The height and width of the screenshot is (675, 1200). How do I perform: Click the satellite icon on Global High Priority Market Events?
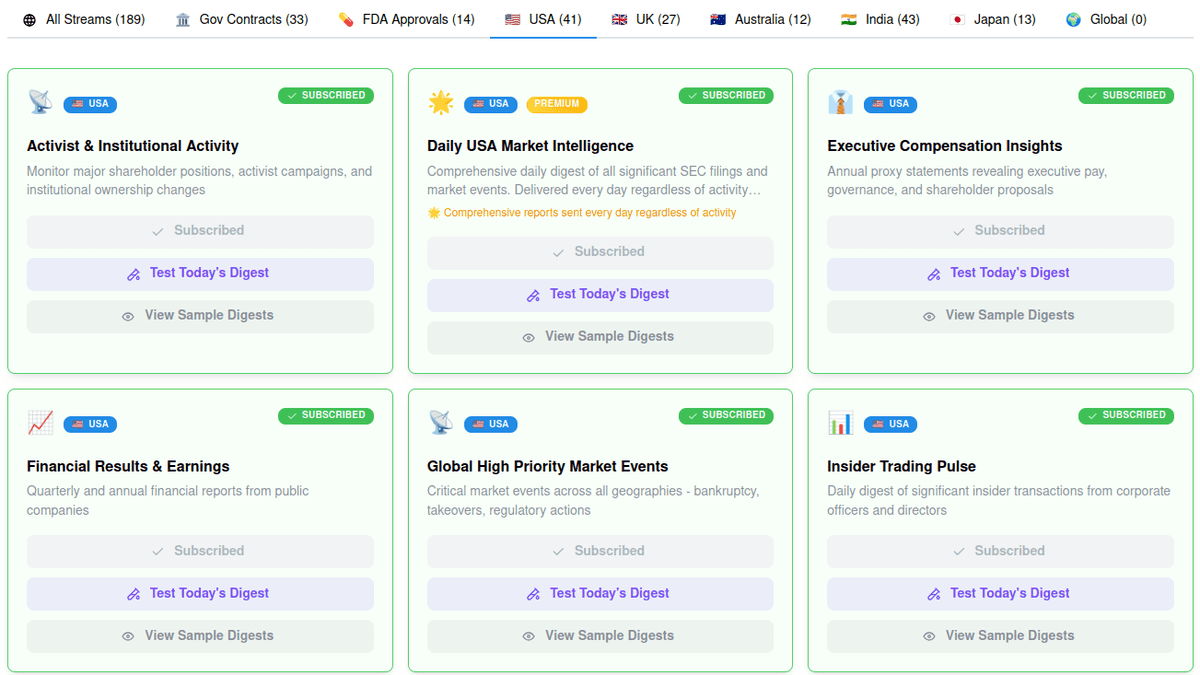(440, 421)
